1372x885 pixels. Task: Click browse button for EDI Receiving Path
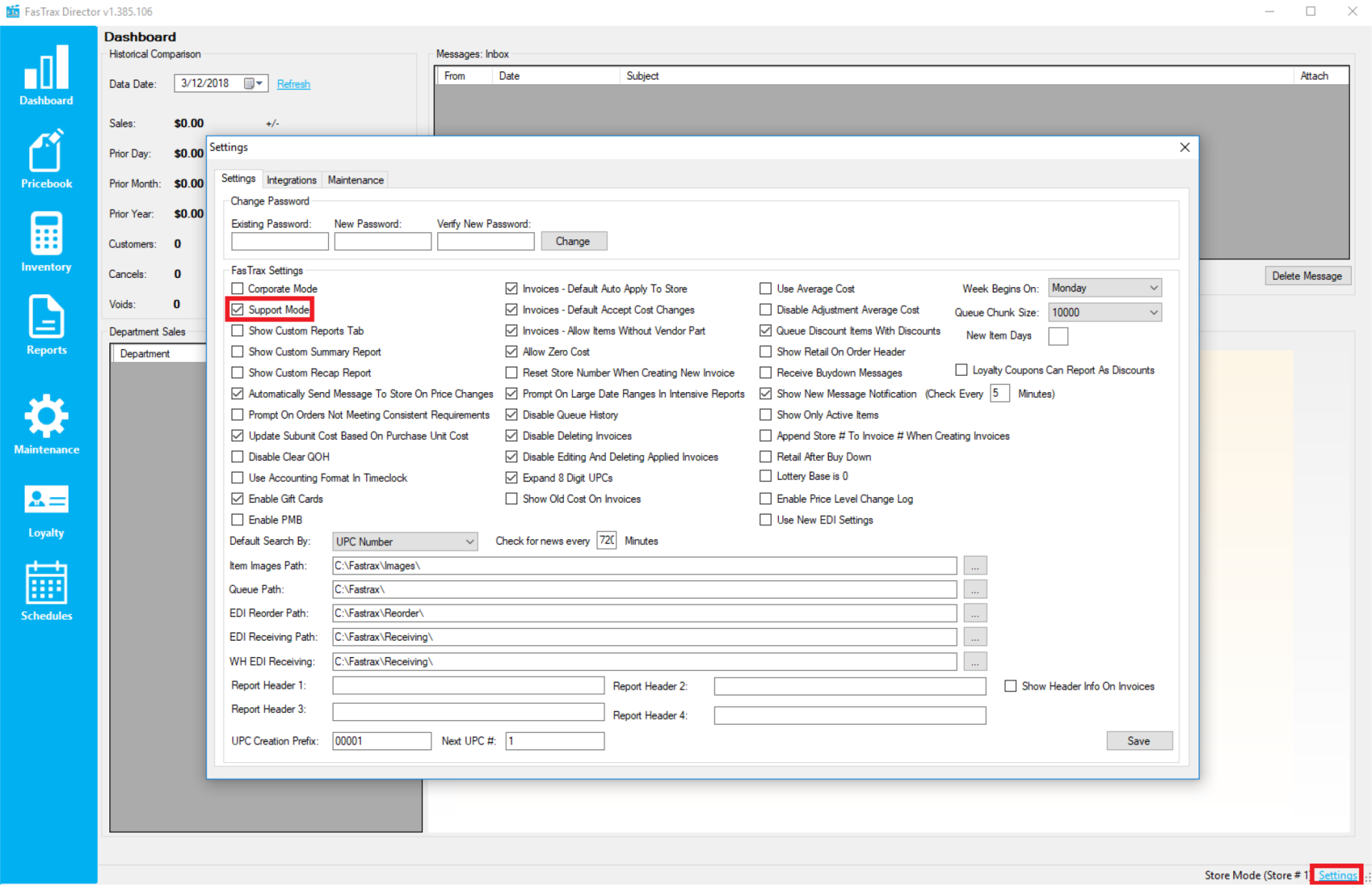tap(975, 636)
